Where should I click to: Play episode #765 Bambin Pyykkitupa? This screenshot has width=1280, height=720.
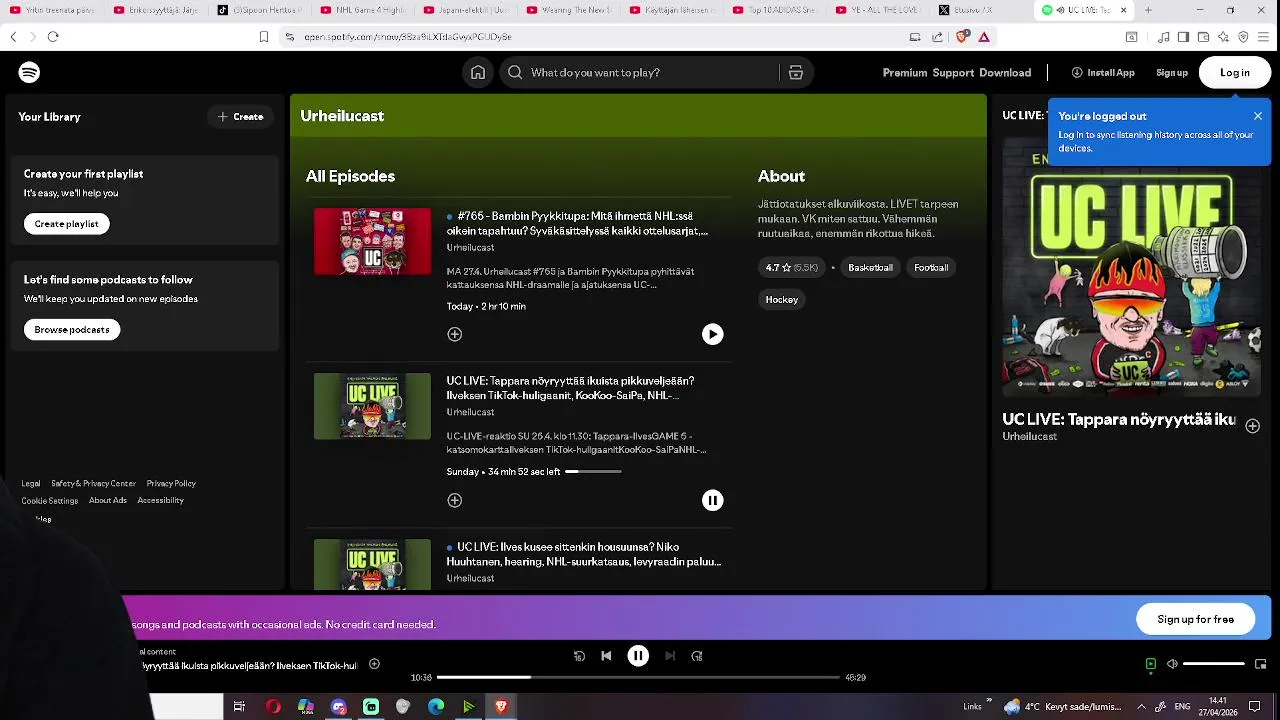(x=712, y=334)
